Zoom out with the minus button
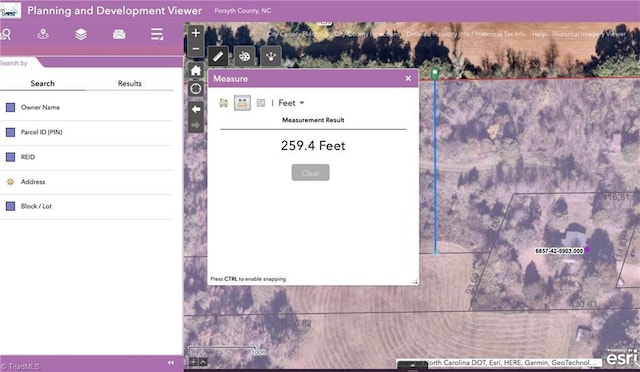The width and height of the screenshot is (640, 372). tap(196, 49)
